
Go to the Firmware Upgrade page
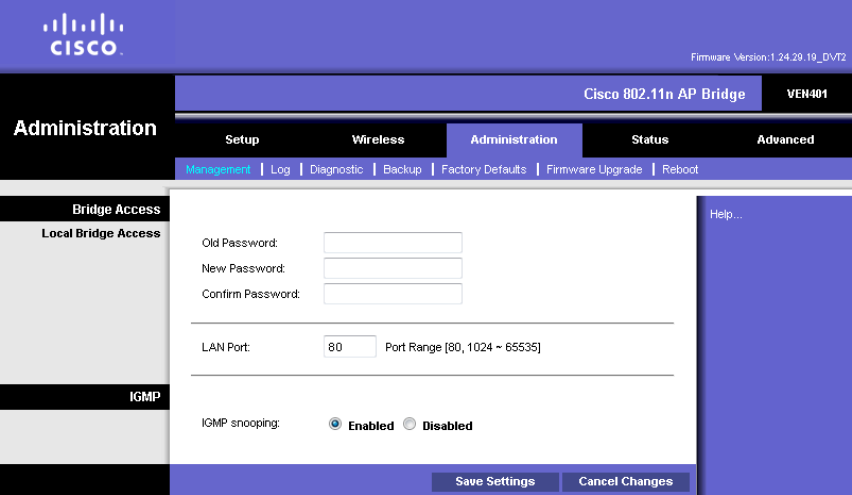pyautogui.click(x=594, y=170)
